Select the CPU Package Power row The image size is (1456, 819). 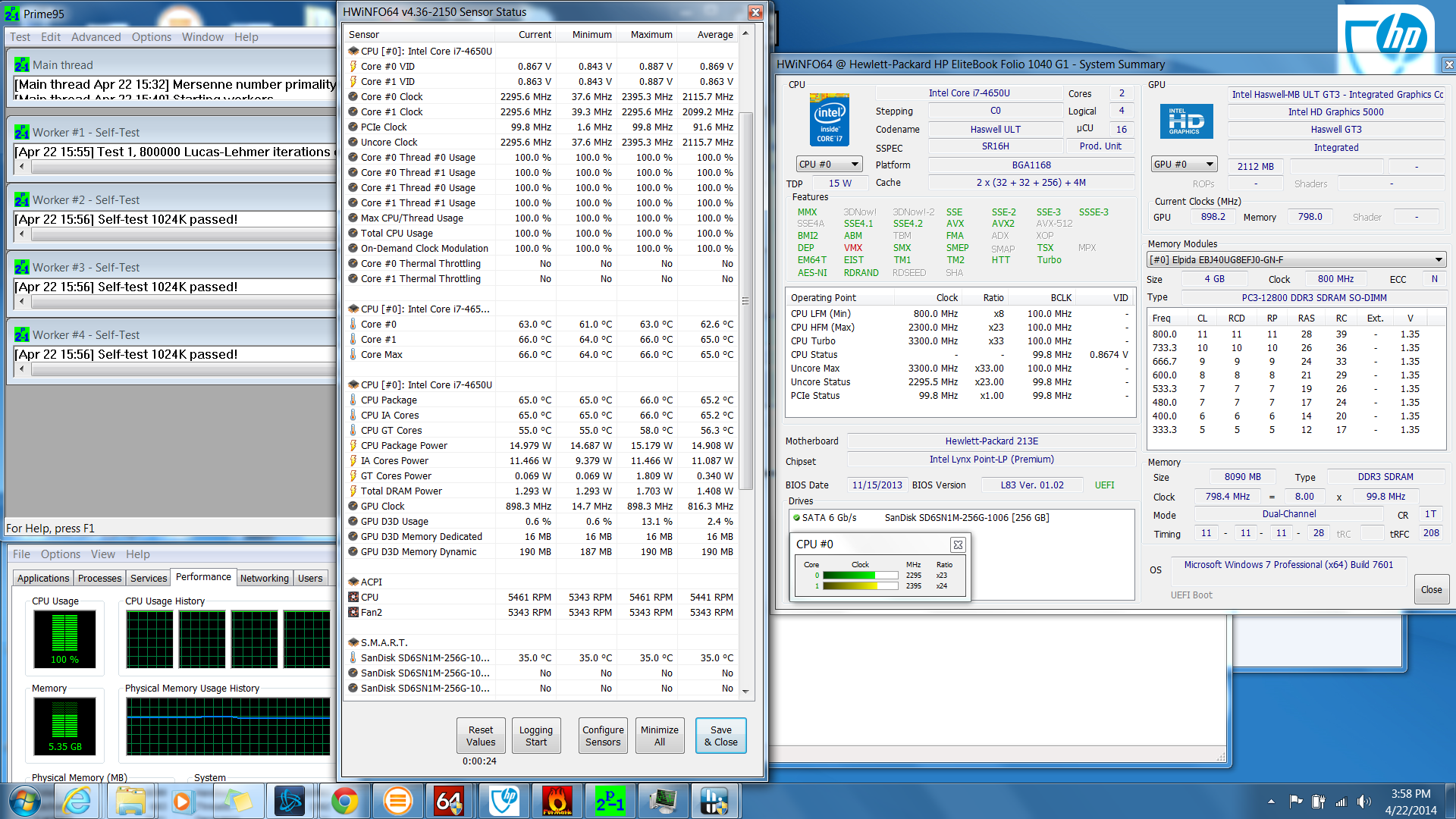tap(541, 445)
